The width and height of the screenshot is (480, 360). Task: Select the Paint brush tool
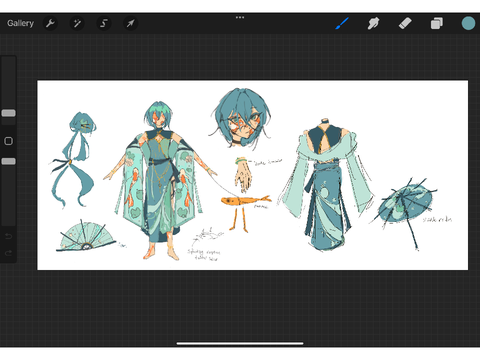(342, 23)
